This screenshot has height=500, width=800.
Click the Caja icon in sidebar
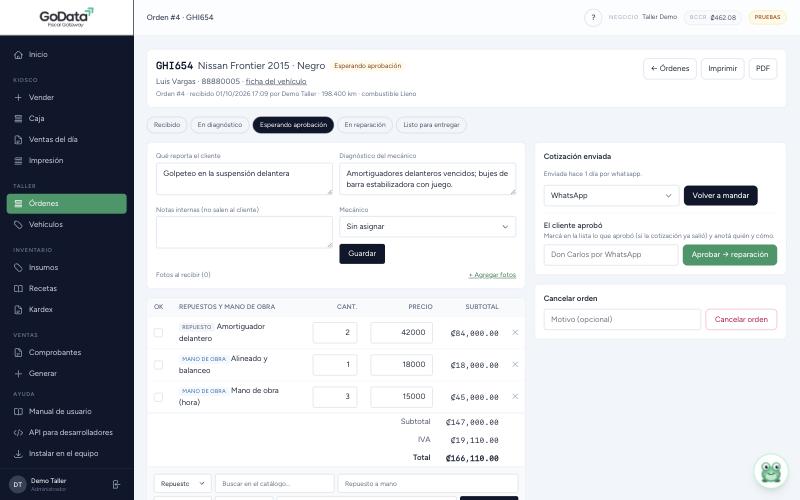(x=18, y=118)
